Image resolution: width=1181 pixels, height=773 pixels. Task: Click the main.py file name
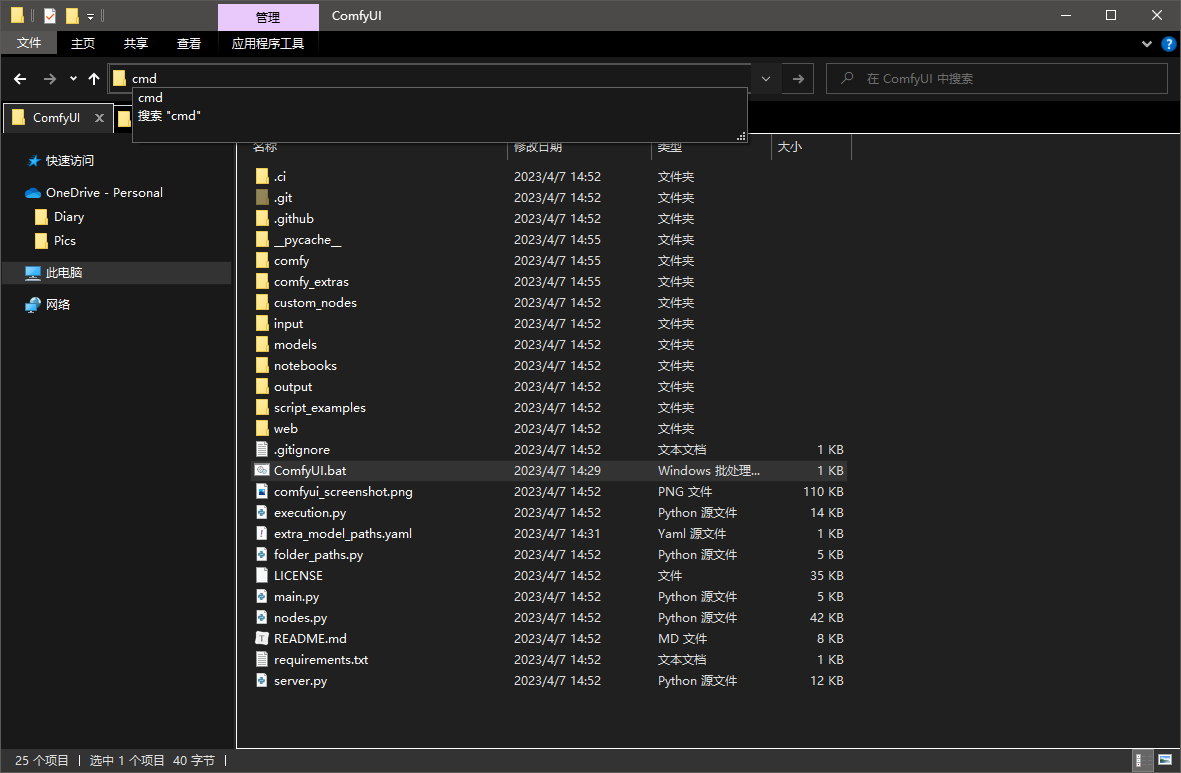tap(297, 597)
